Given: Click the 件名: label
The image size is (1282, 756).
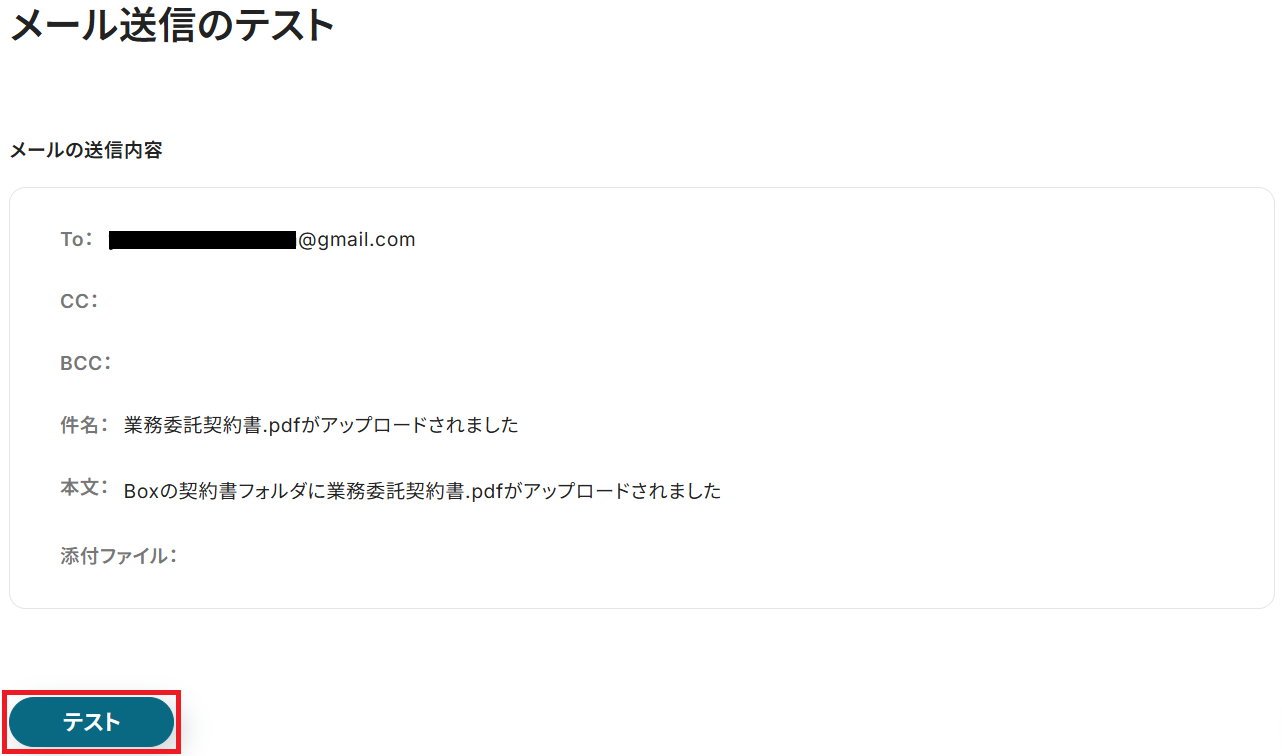Looking at the screenshot, I should pos(84,425).
